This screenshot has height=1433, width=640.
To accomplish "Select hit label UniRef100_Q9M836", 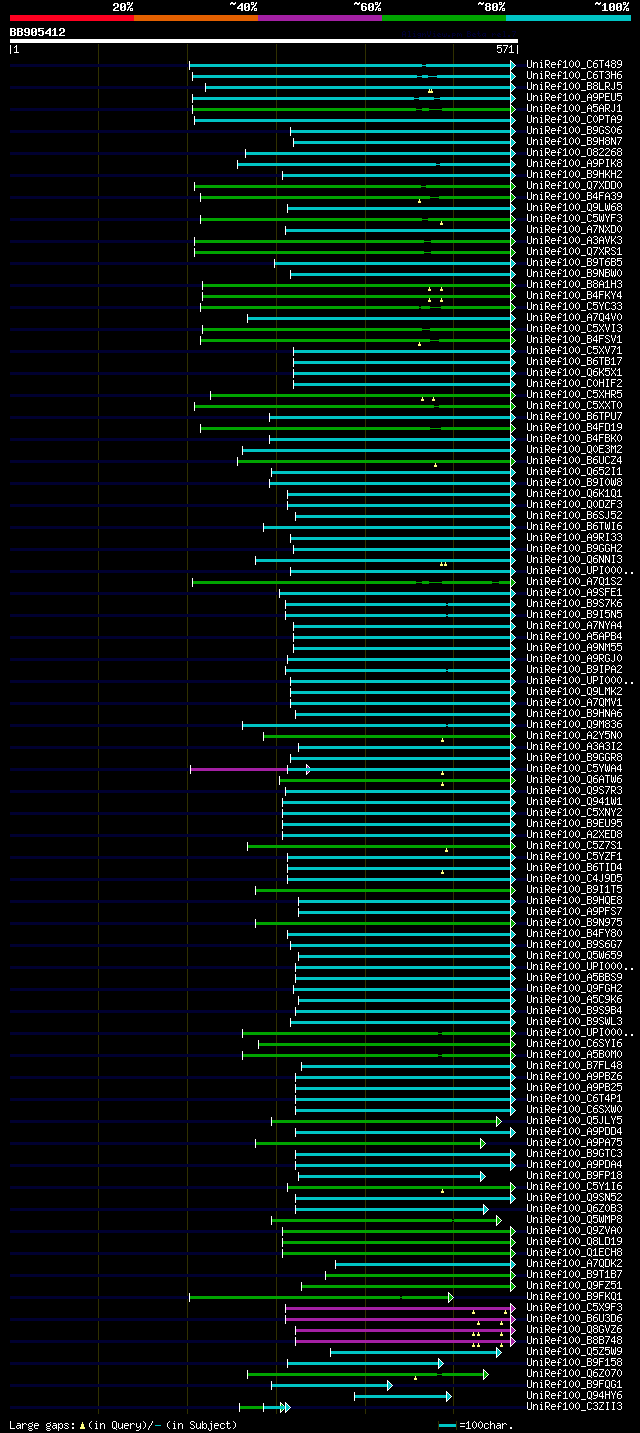I will [x=574, y=725].
